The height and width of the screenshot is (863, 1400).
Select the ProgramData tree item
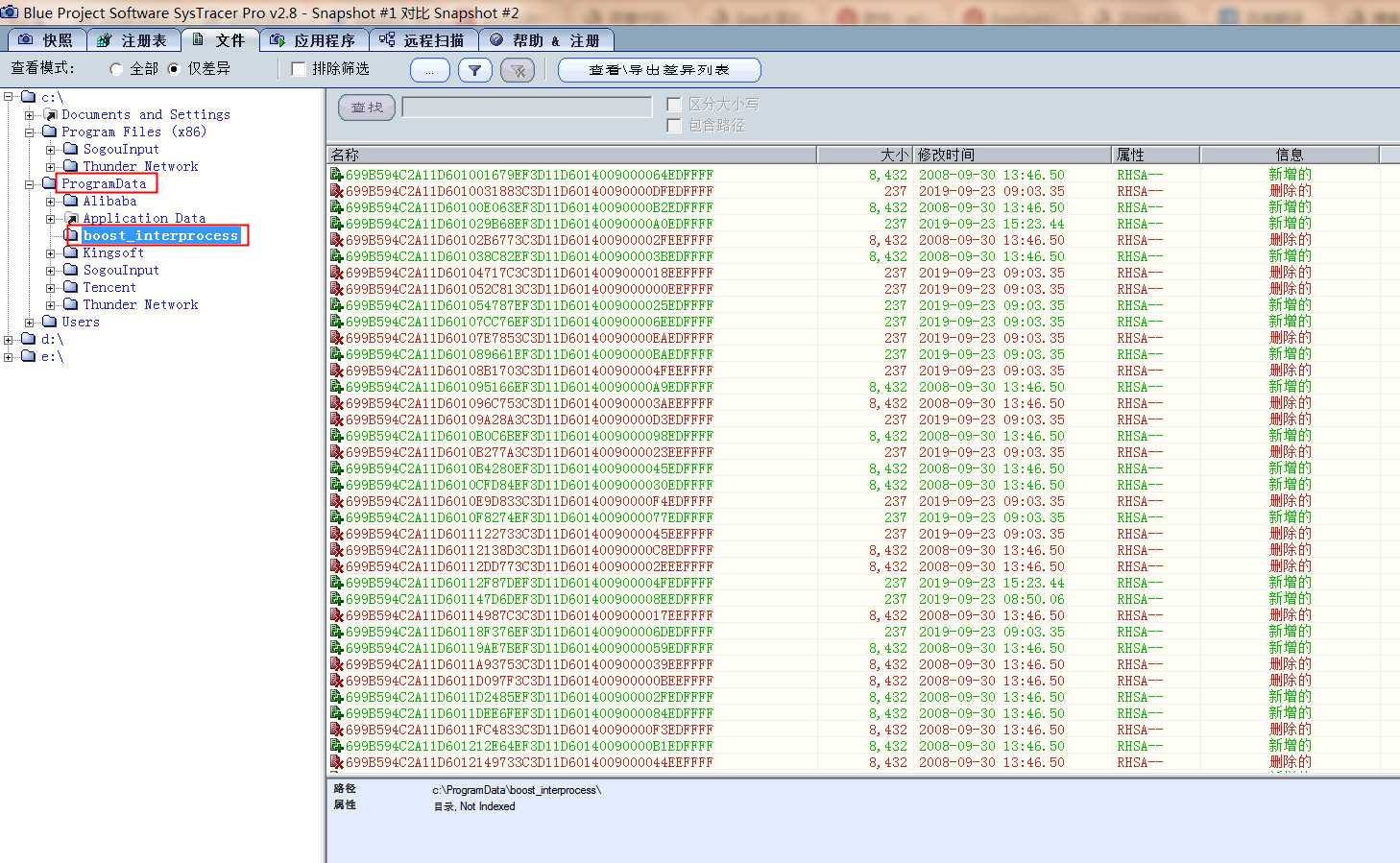coord(104,183)
